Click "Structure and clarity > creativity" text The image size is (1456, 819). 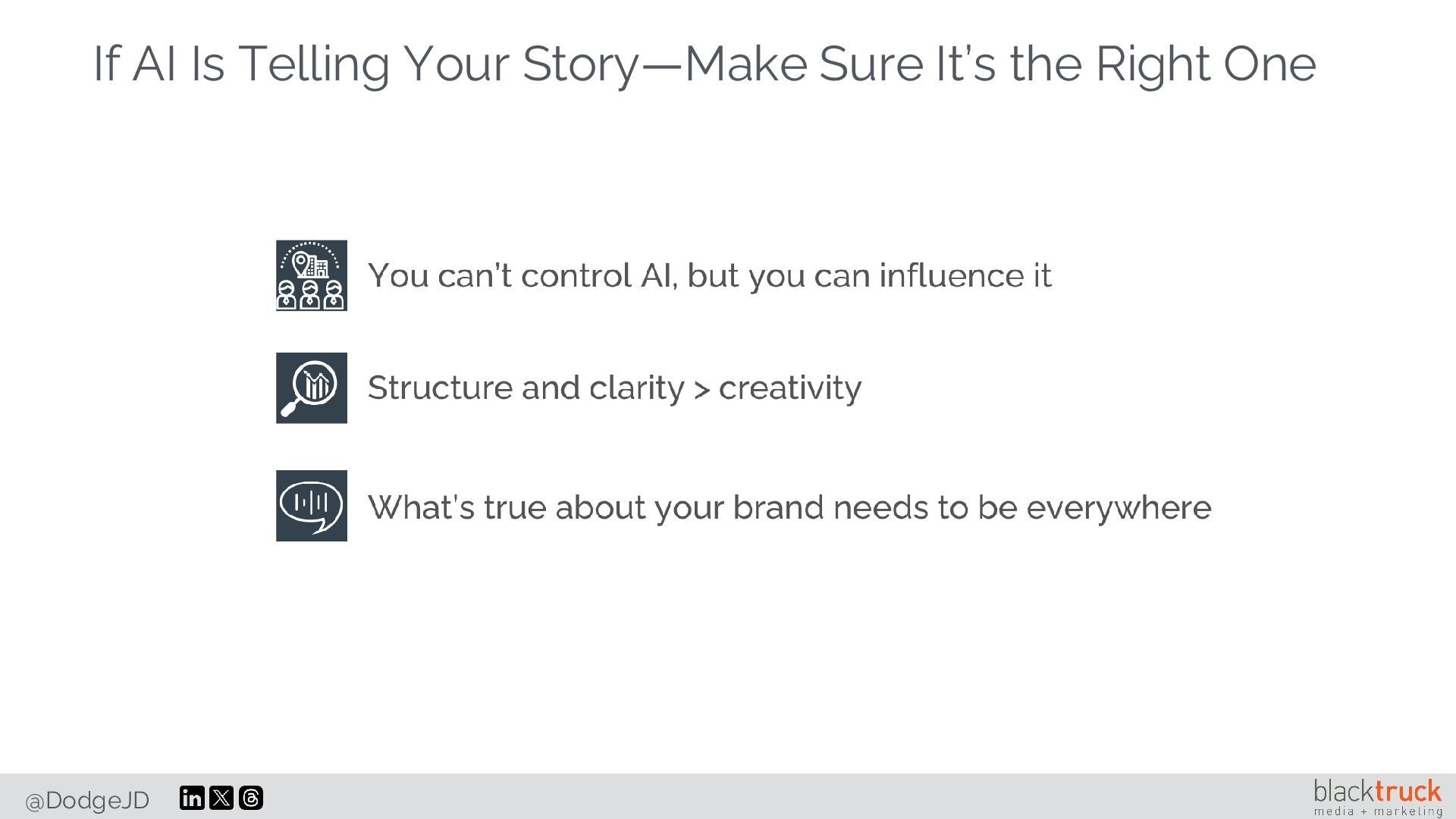[614, 388]
